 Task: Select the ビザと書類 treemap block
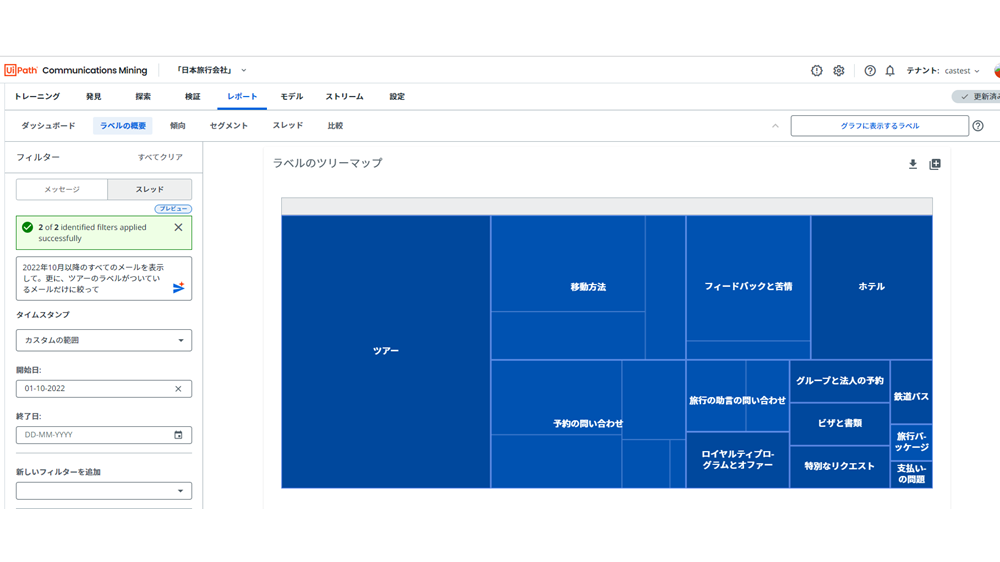pyautogui.click(x=839, y=424)
